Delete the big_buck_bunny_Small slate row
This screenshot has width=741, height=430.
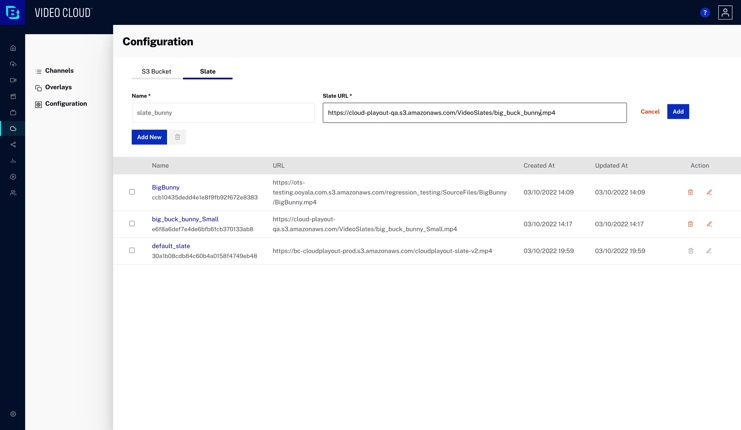click(690, 224)
